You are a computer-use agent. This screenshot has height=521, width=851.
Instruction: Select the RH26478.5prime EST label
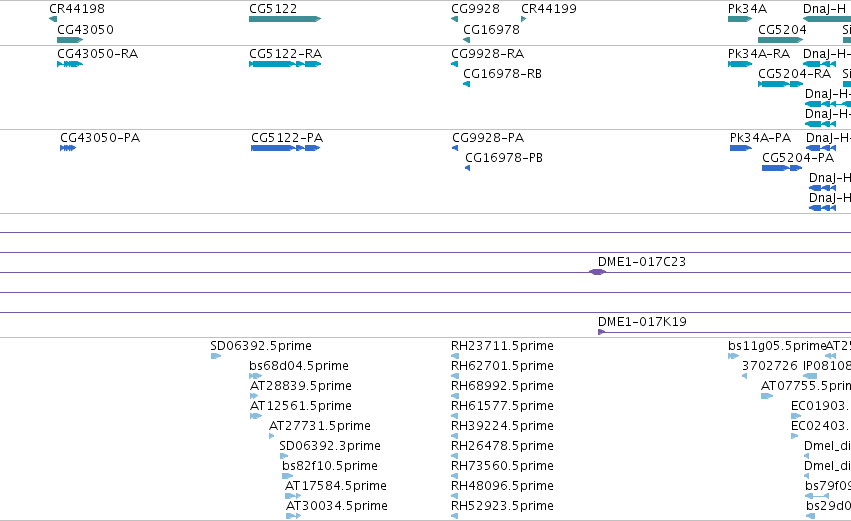coord(503,446)
